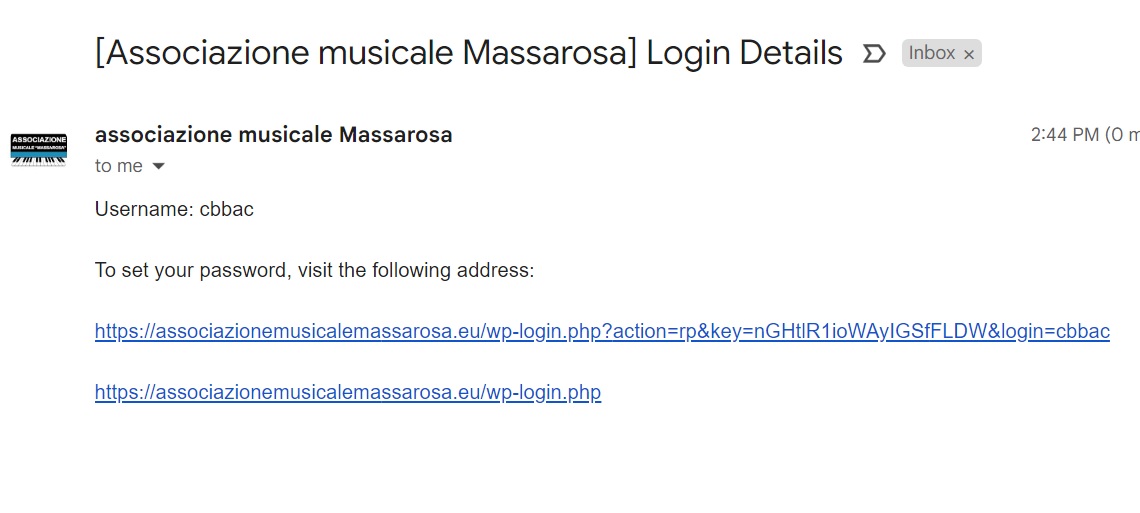Click the importance marker next to subject
The image size is (1140, 513).
pos(874,53)
